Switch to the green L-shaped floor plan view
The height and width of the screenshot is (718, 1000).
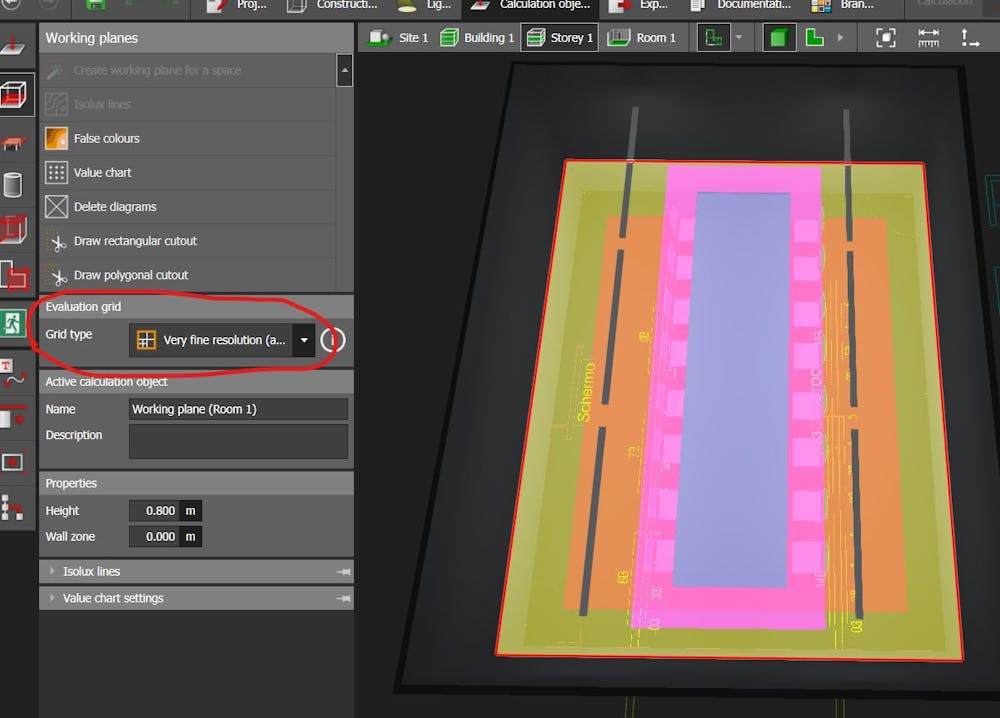point(814,38)
